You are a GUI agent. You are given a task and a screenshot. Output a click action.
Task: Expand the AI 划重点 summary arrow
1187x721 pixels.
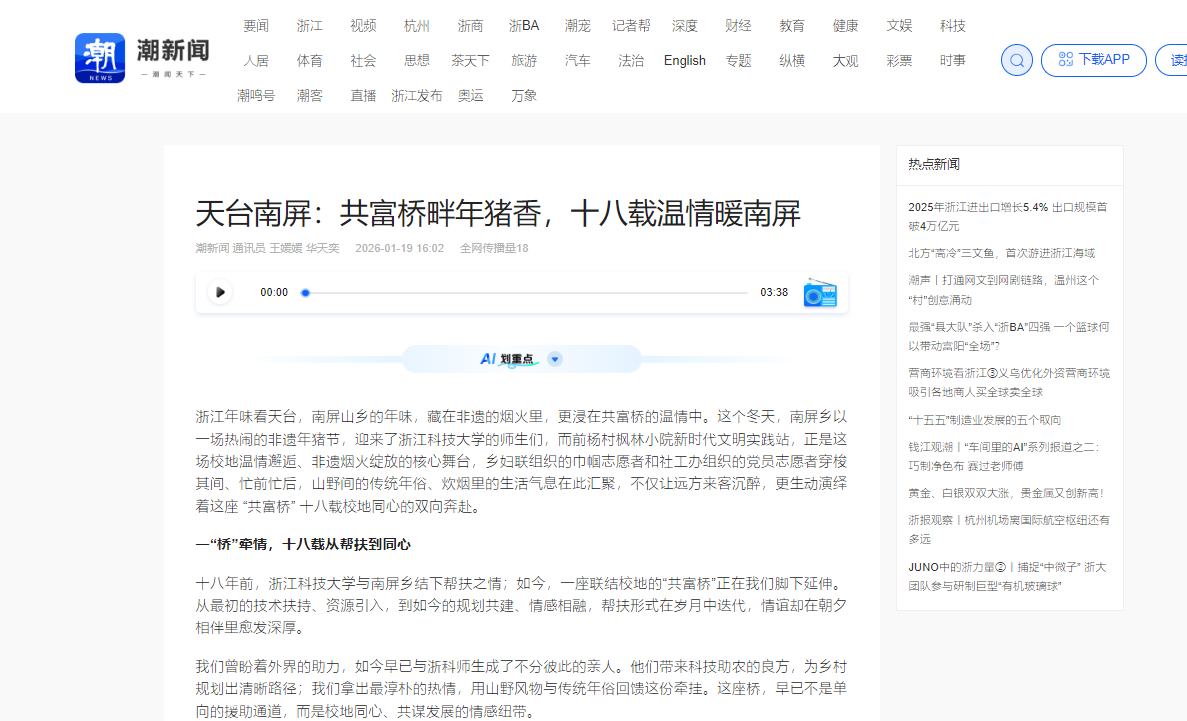555,359
